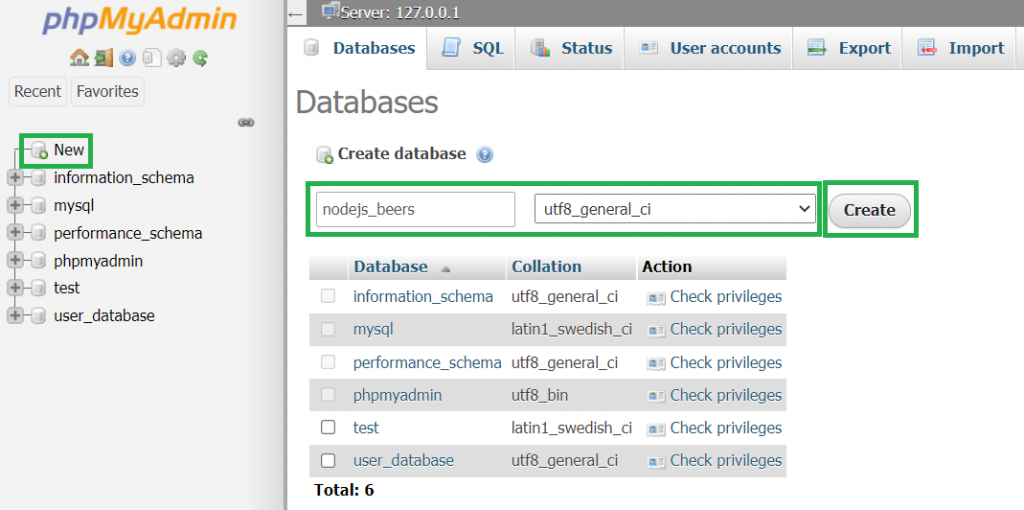Click the link chain icon in sidebar
Viewport: 1024px width, 510px height.
click(x=246, y=122)
